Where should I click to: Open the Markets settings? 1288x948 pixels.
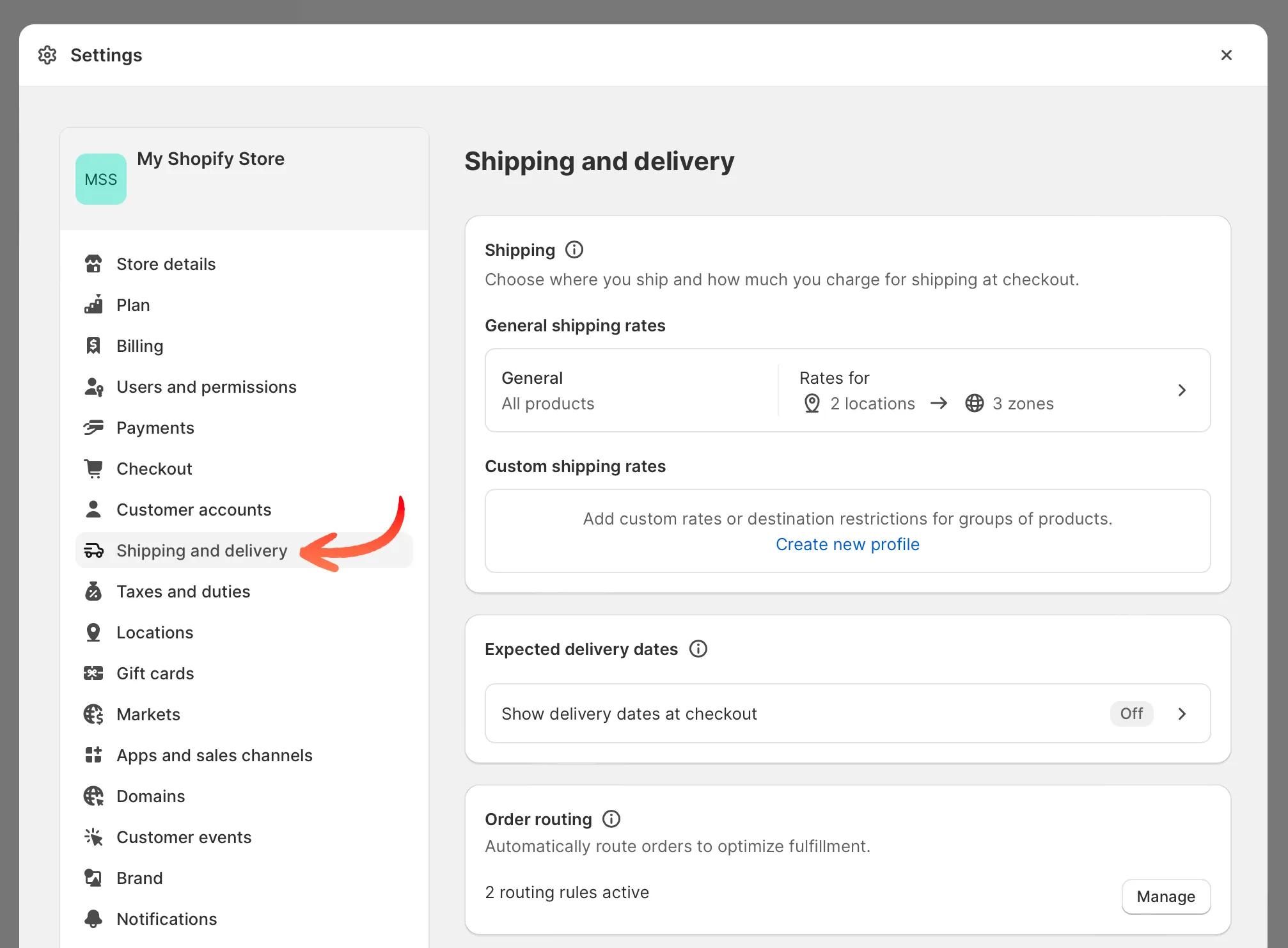point(244,714)
